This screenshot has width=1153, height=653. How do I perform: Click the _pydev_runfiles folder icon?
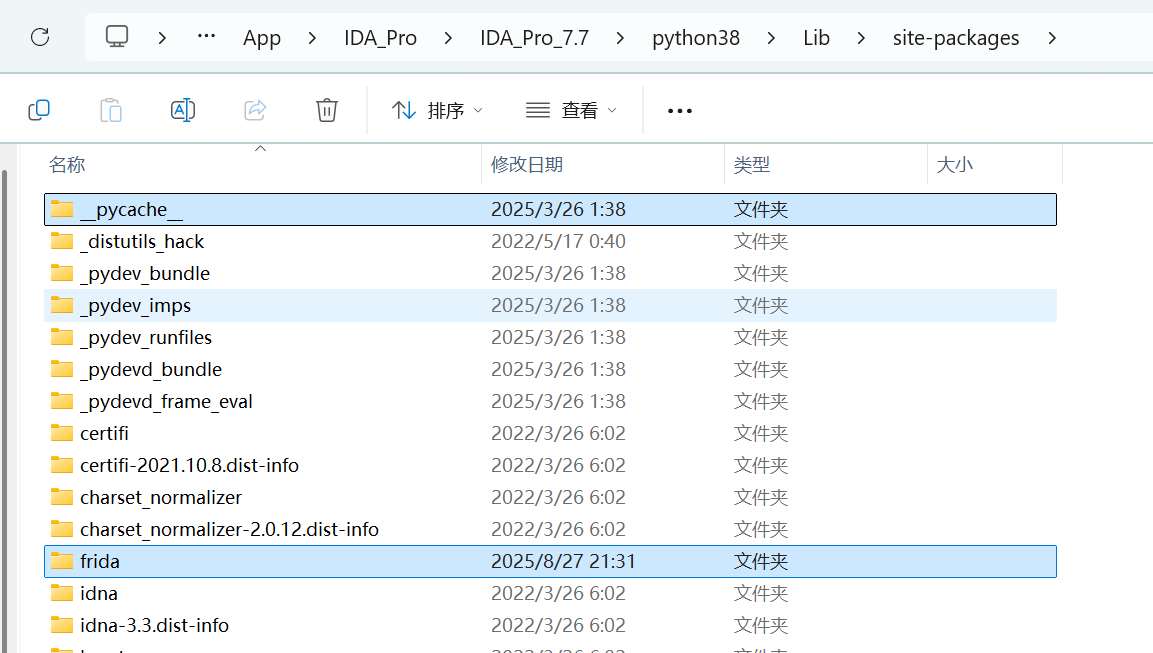[62, 338]
